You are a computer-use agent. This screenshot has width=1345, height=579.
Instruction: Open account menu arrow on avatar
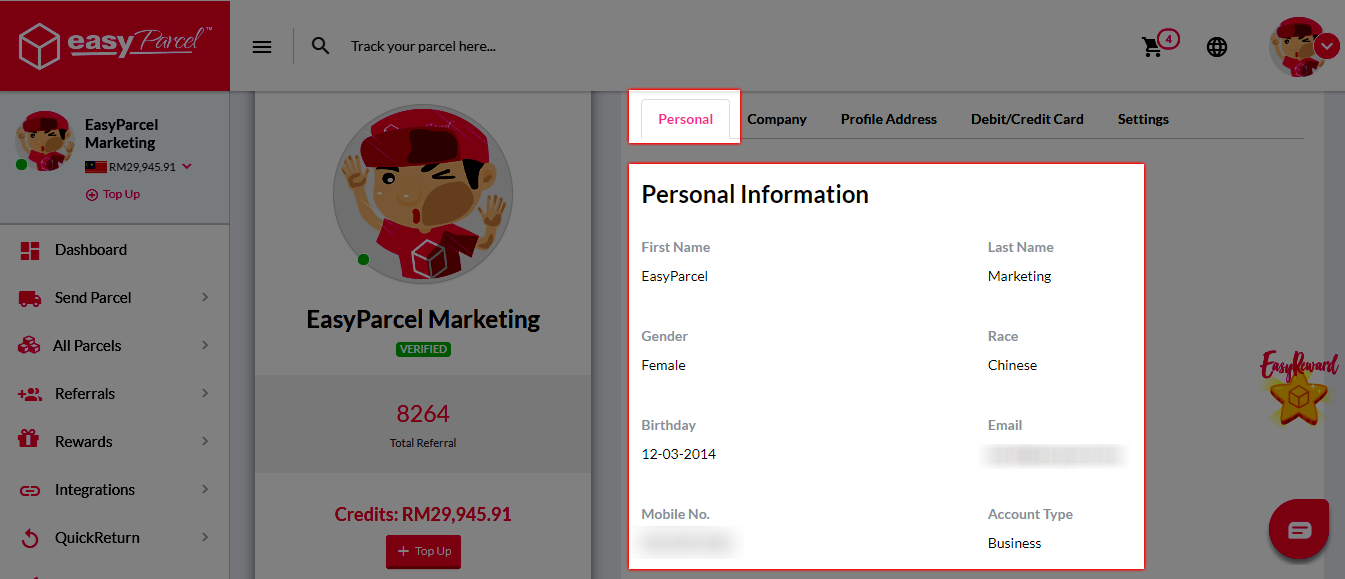coord(1328,46)
